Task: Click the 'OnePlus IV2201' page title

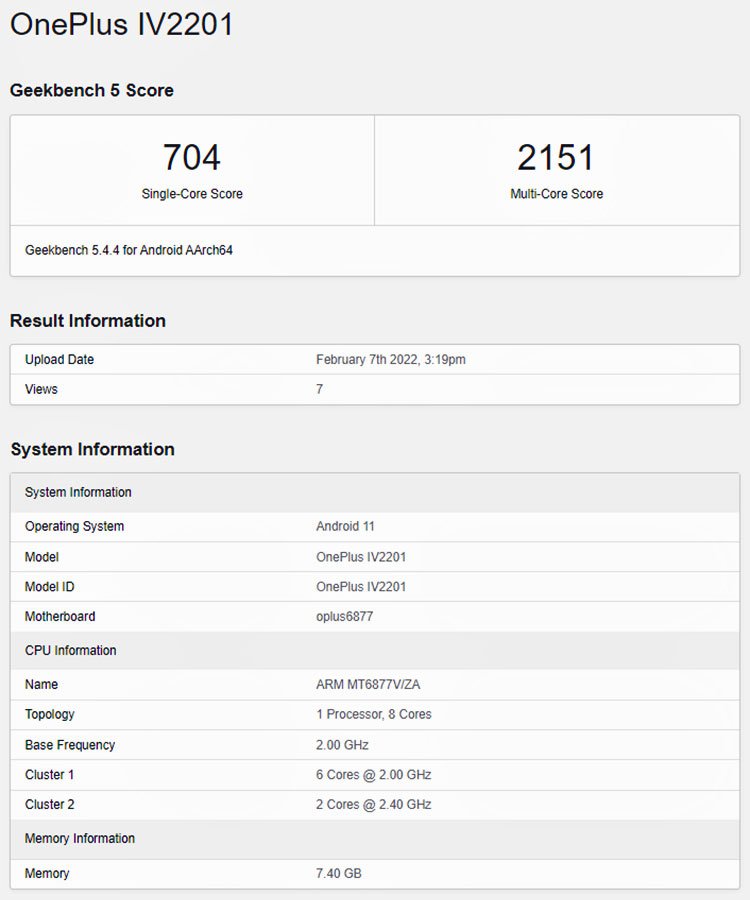Action: pyautogui.click(x=122, y=24)
